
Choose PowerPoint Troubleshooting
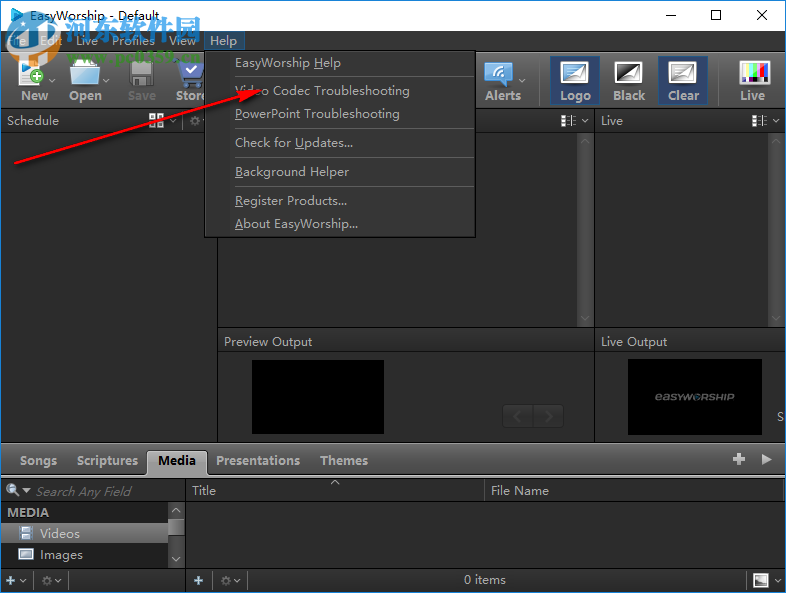click(x=340, y=114)
